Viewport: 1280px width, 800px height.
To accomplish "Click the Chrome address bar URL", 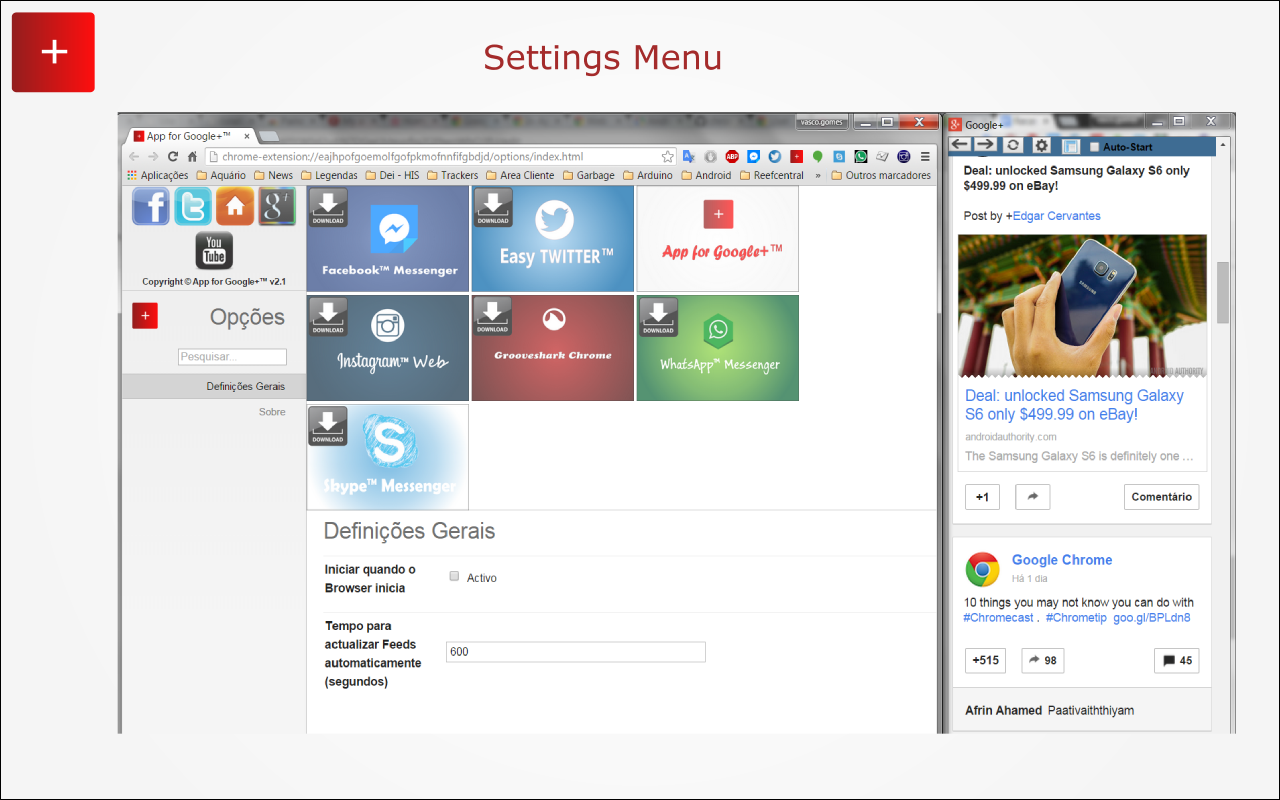I will click(402, 157).
